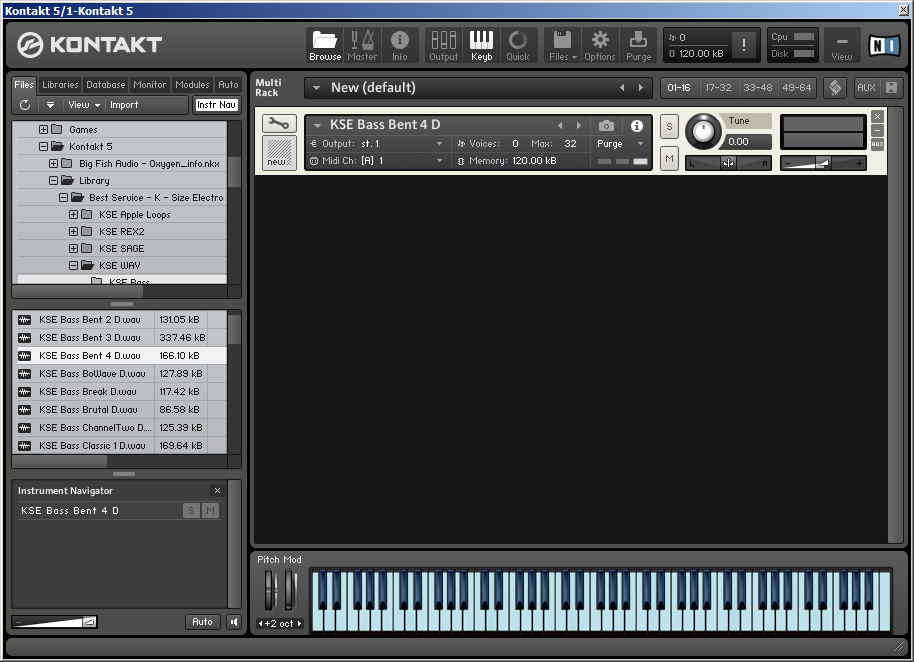Select the KSE SAGE folder
The width and height of the screenshot is (914, 662).
(121, 248)
